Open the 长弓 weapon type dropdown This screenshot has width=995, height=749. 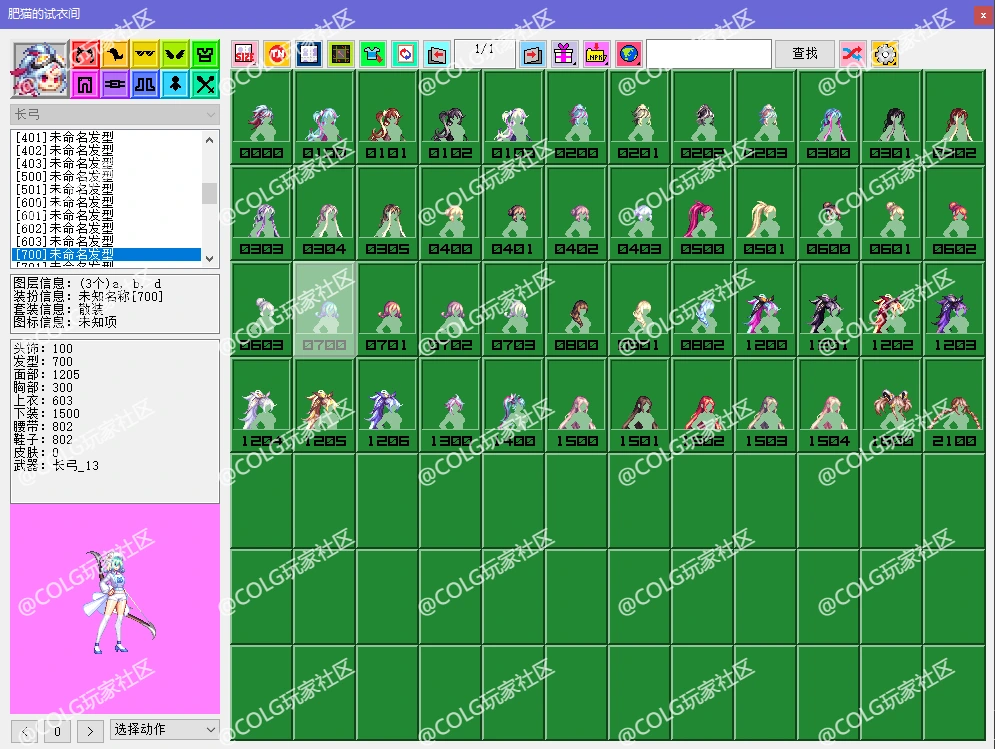(x=115, y=114)
